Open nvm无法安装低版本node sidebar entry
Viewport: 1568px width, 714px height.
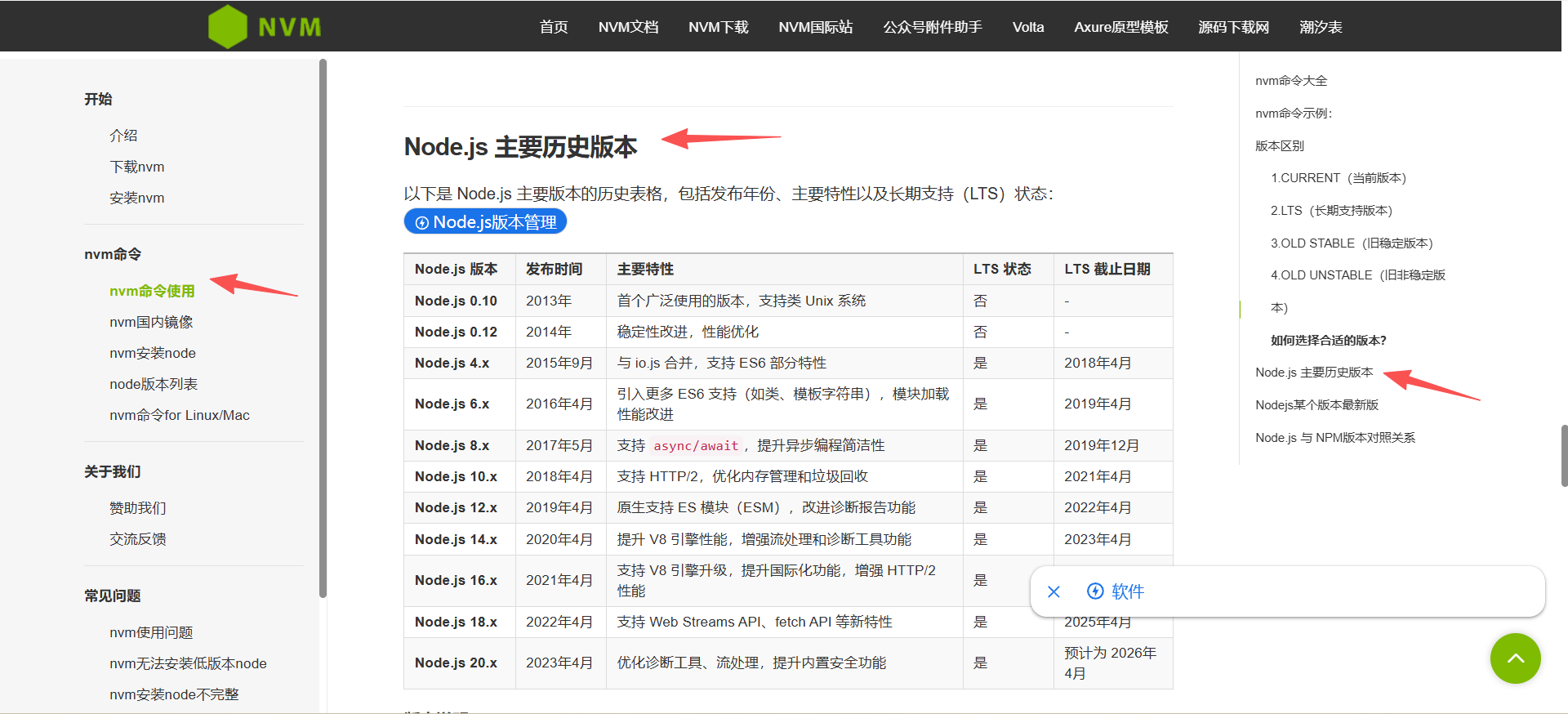[x=188, y=663]
